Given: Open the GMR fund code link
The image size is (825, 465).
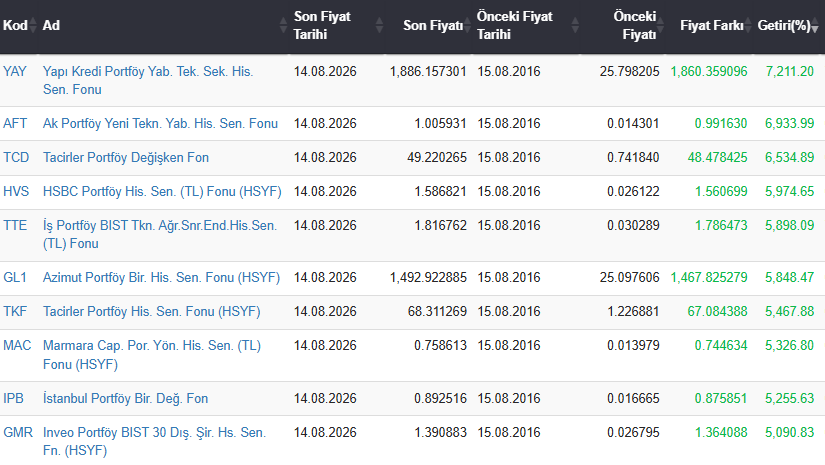Looking at the screenshot, I should point(18,433).
